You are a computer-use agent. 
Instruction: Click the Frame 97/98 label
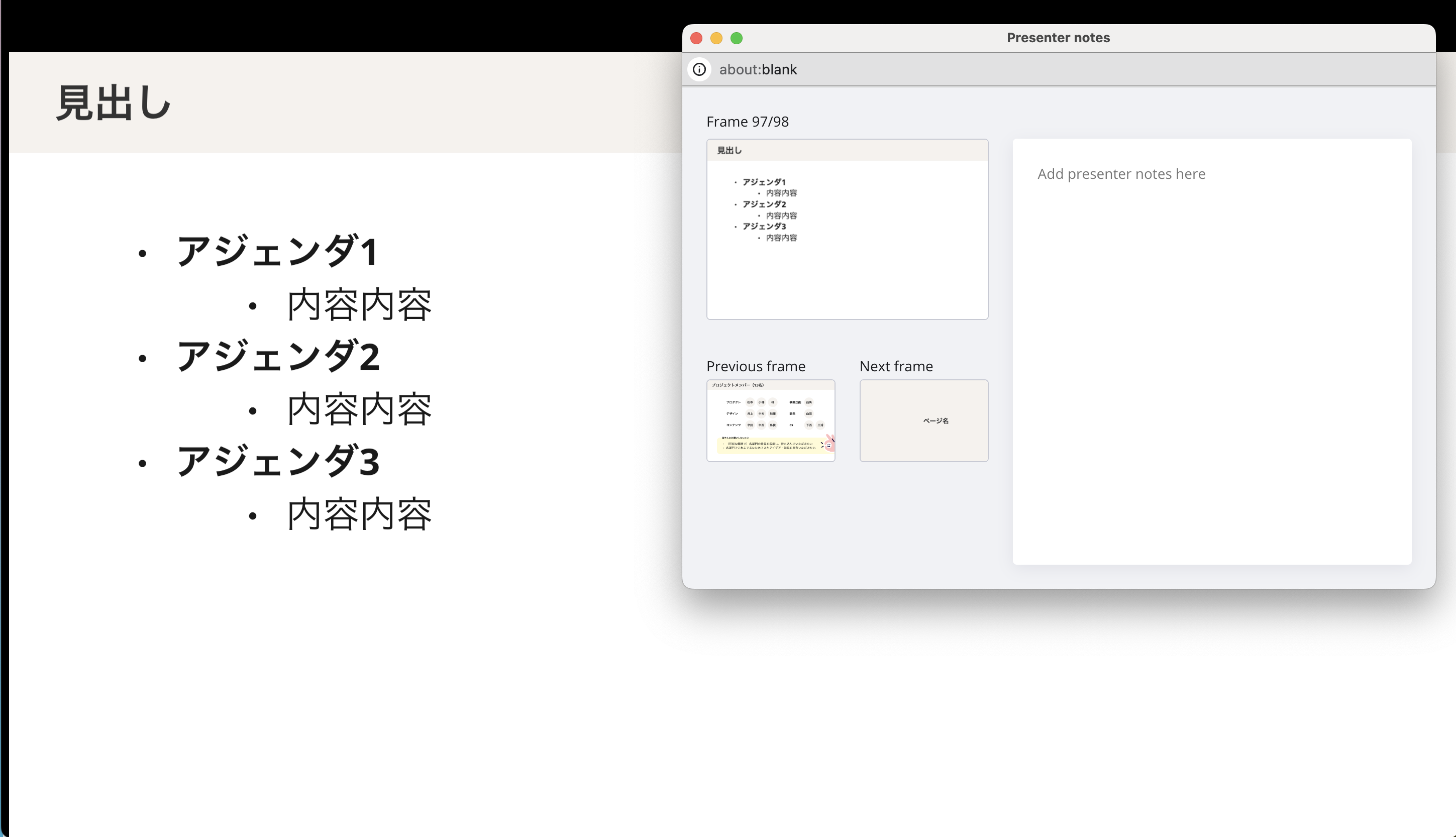pos(747,122)
